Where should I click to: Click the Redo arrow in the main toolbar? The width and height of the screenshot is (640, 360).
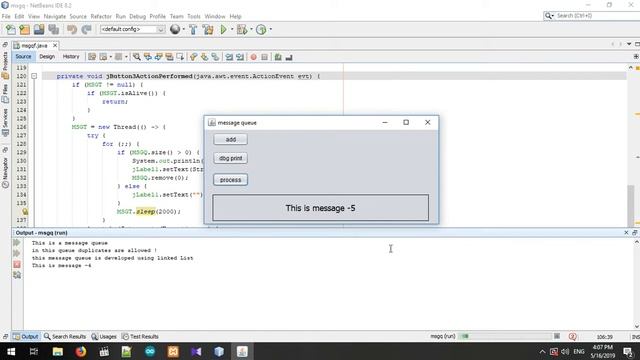pyautogui.click(x=86, y=29)
